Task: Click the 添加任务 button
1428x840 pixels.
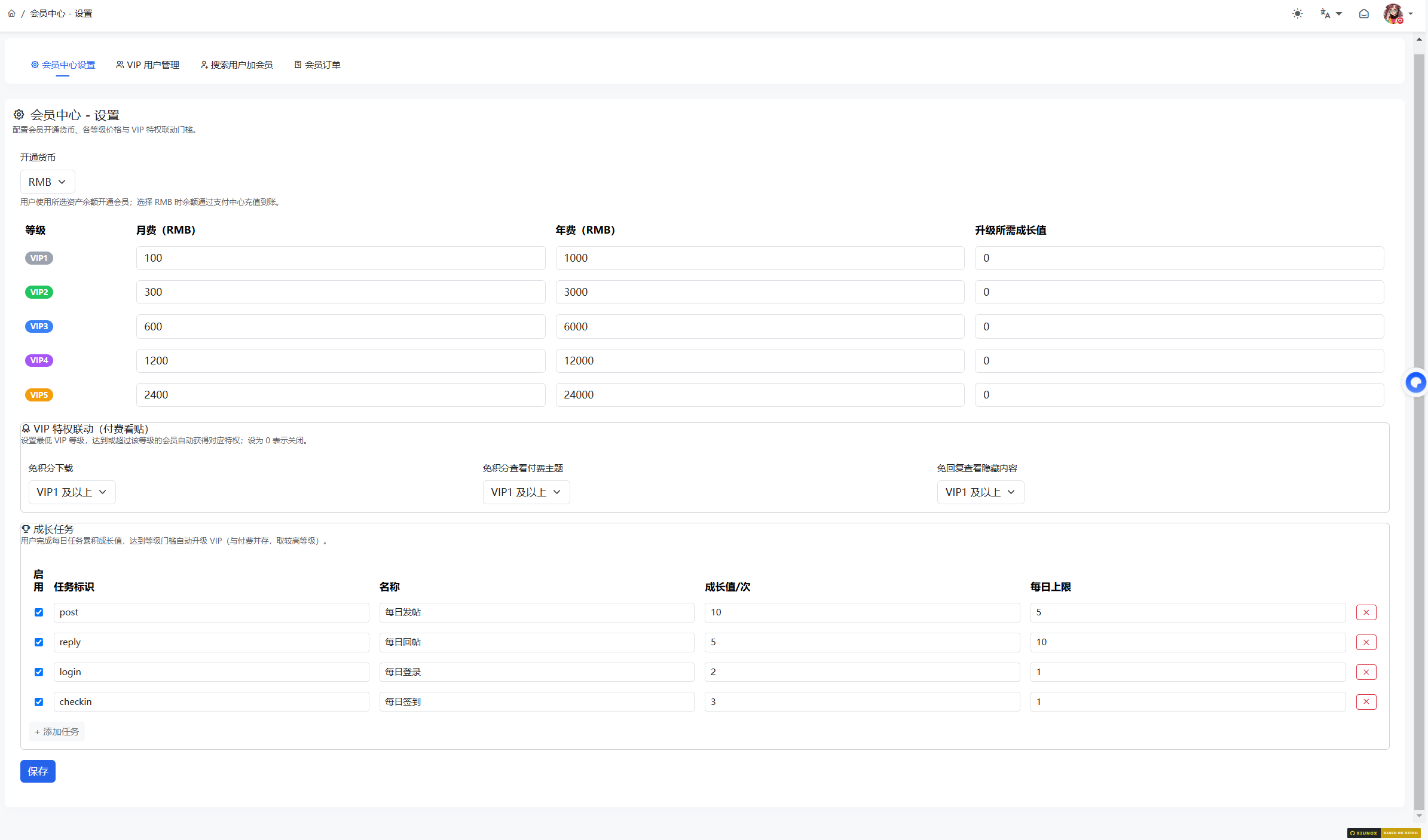Action: pyautogui.click(x=57, y=732)
